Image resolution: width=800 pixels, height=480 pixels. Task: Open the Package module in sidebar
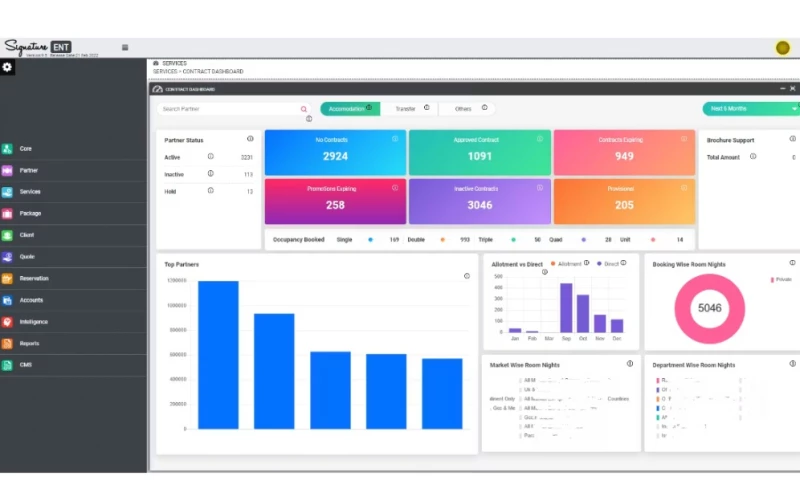point(73,213)
